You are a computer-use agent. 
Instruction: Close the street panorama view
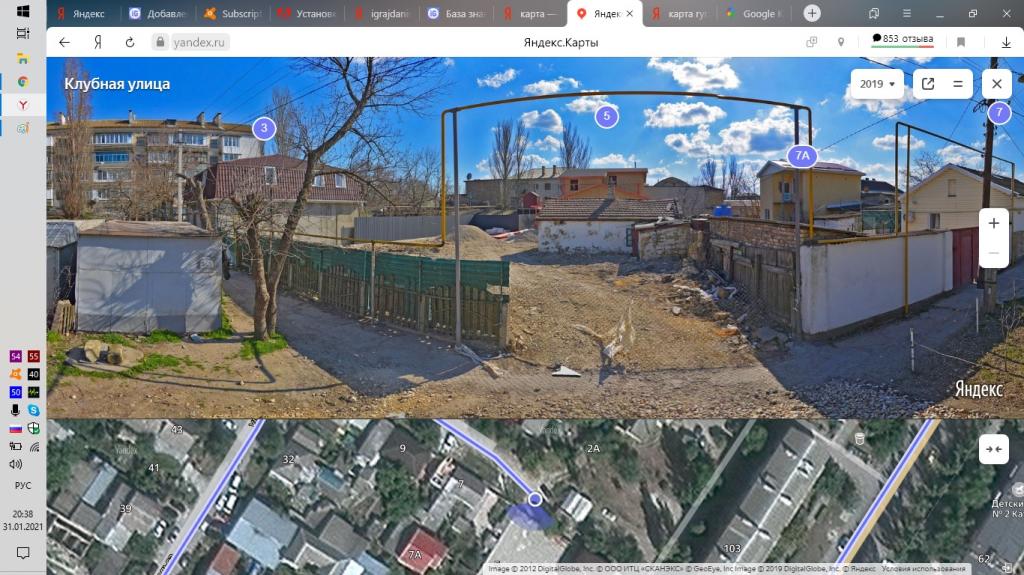pyautogui.click(x=996, y=84)
